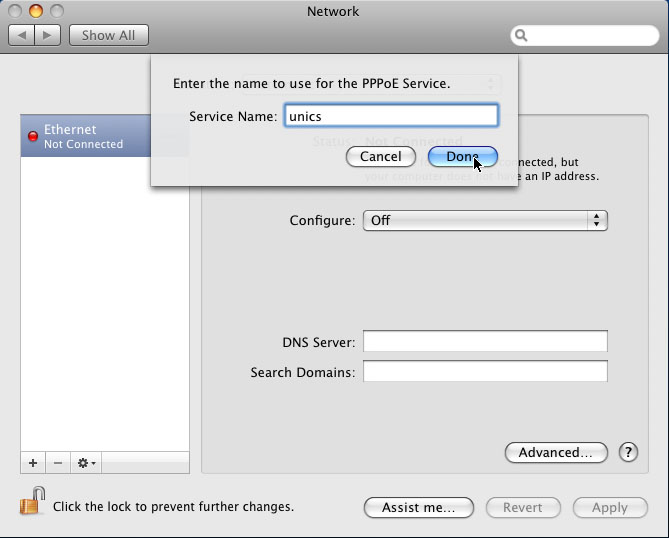Apply the network changes
Viewport: 669px width, 538px height.
point(610,507)
